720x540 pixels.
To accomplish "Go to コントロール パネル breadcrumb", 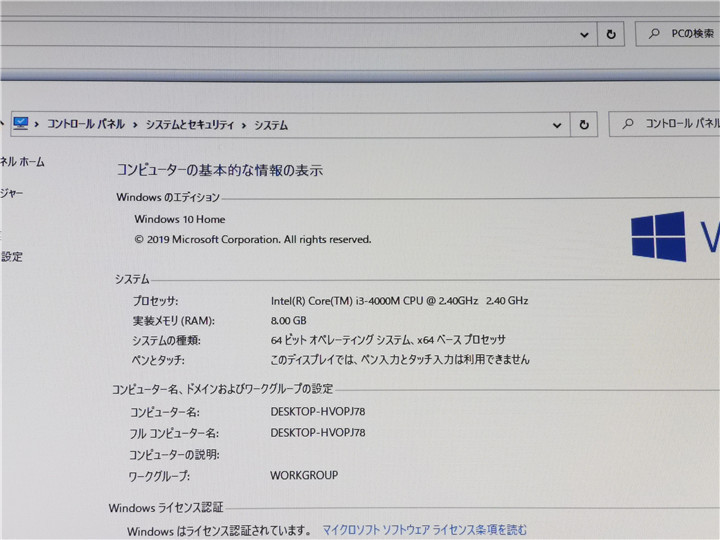I will [86, 124].
